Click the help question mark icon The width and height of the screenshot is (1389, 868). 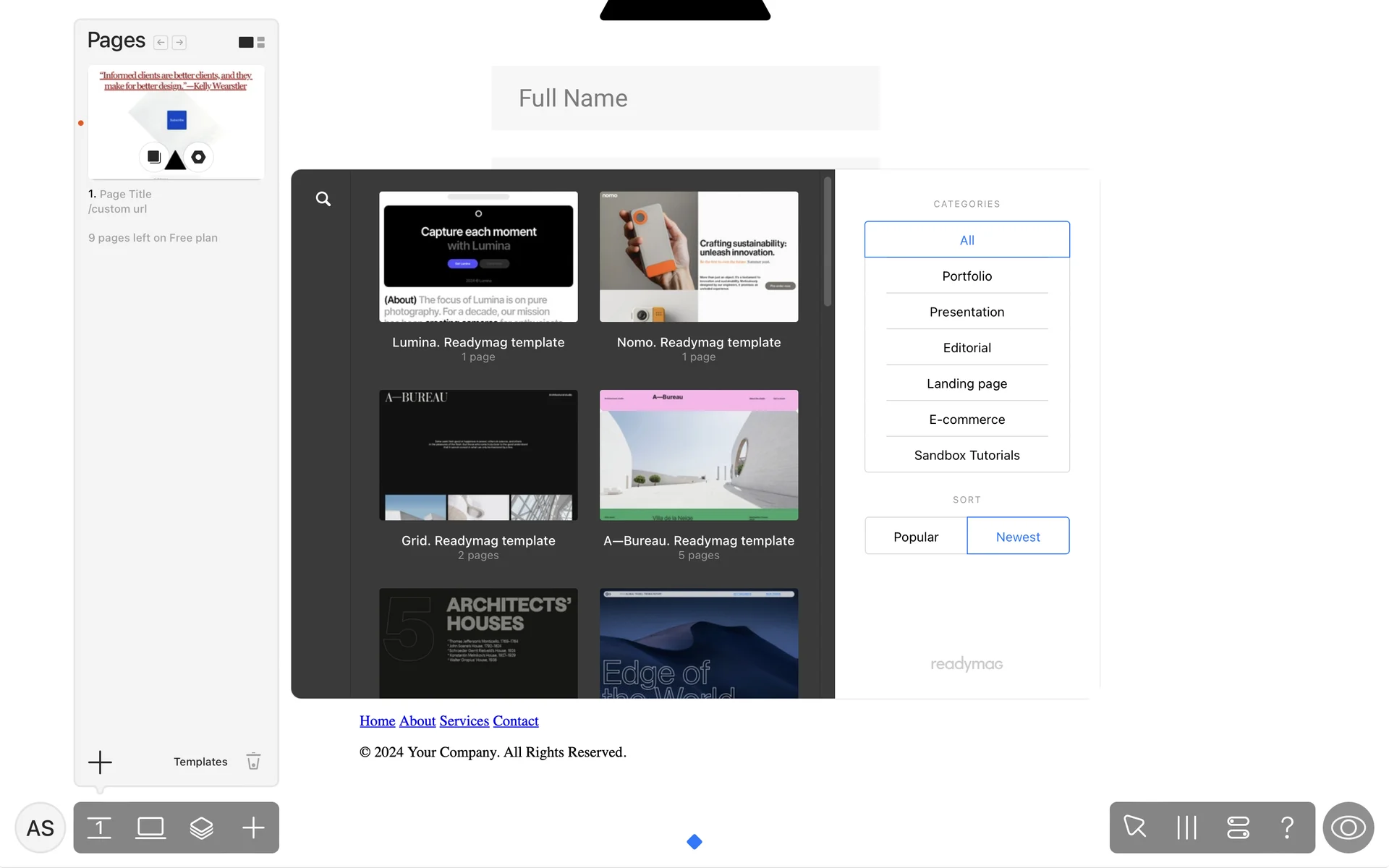tap(1287, 827)
